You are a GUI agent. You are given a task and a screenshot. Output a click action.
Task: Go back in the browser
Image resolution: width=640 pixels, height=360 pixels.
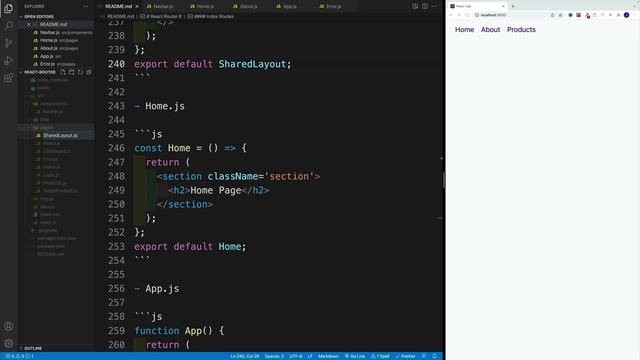(451, 15)
